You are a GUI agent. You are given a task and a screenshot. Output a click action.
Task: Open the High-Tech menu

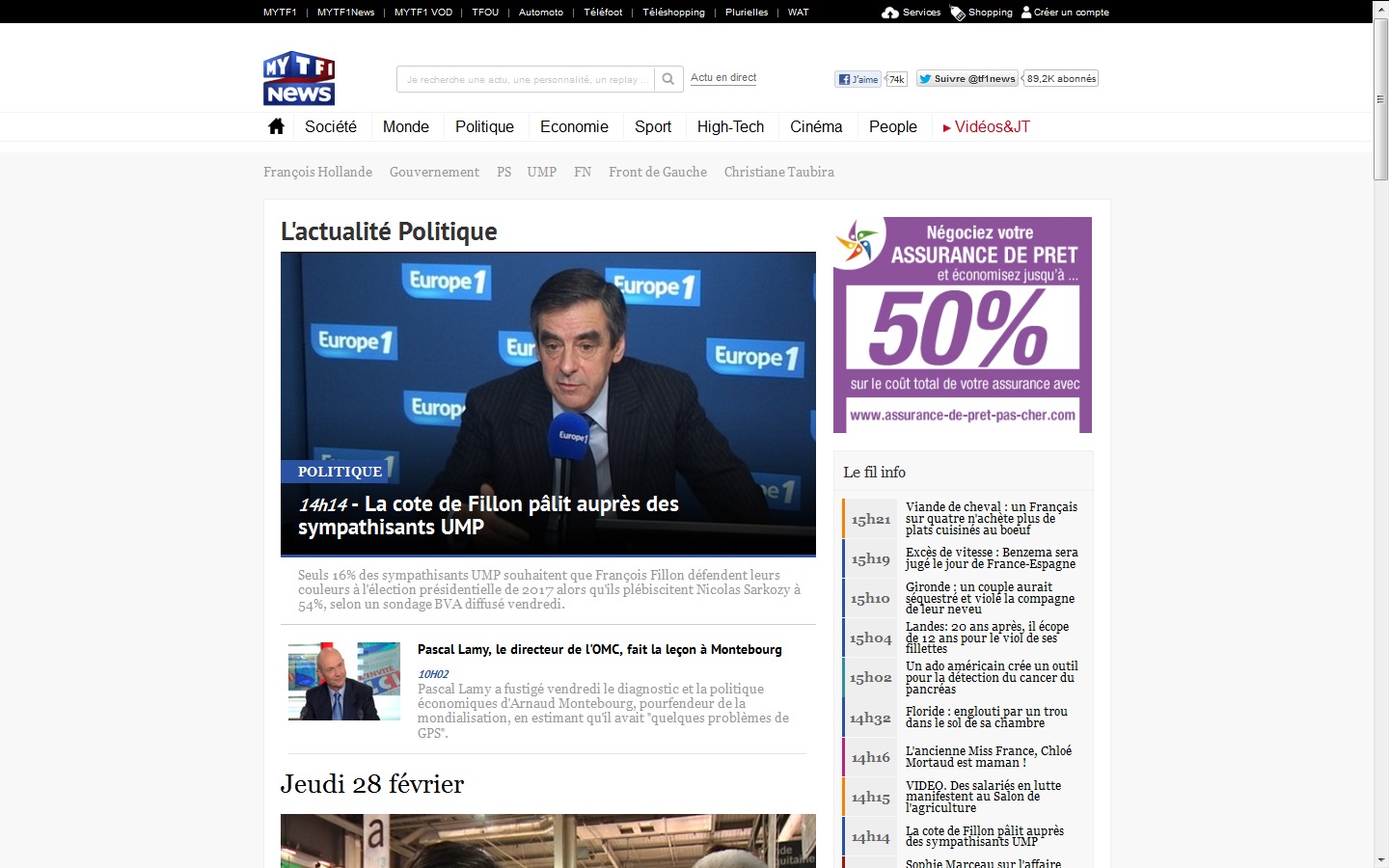[x=730, y=126]
